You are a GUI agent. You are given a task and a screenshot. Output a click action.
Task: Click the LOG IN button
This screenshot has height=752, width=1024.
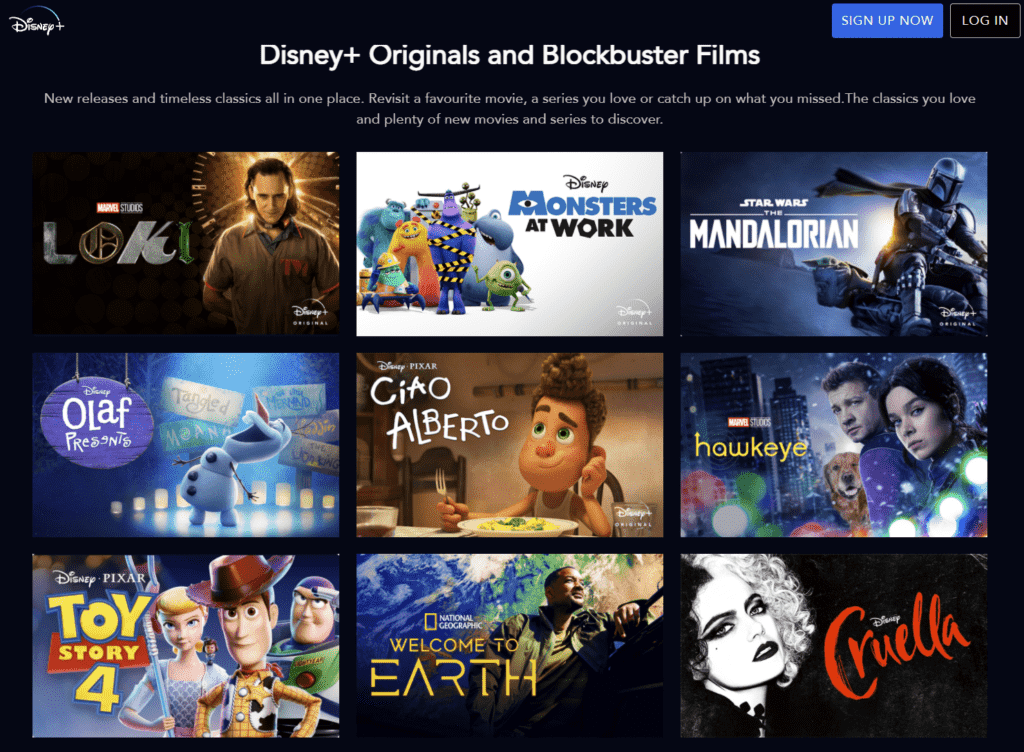(984, 20)
